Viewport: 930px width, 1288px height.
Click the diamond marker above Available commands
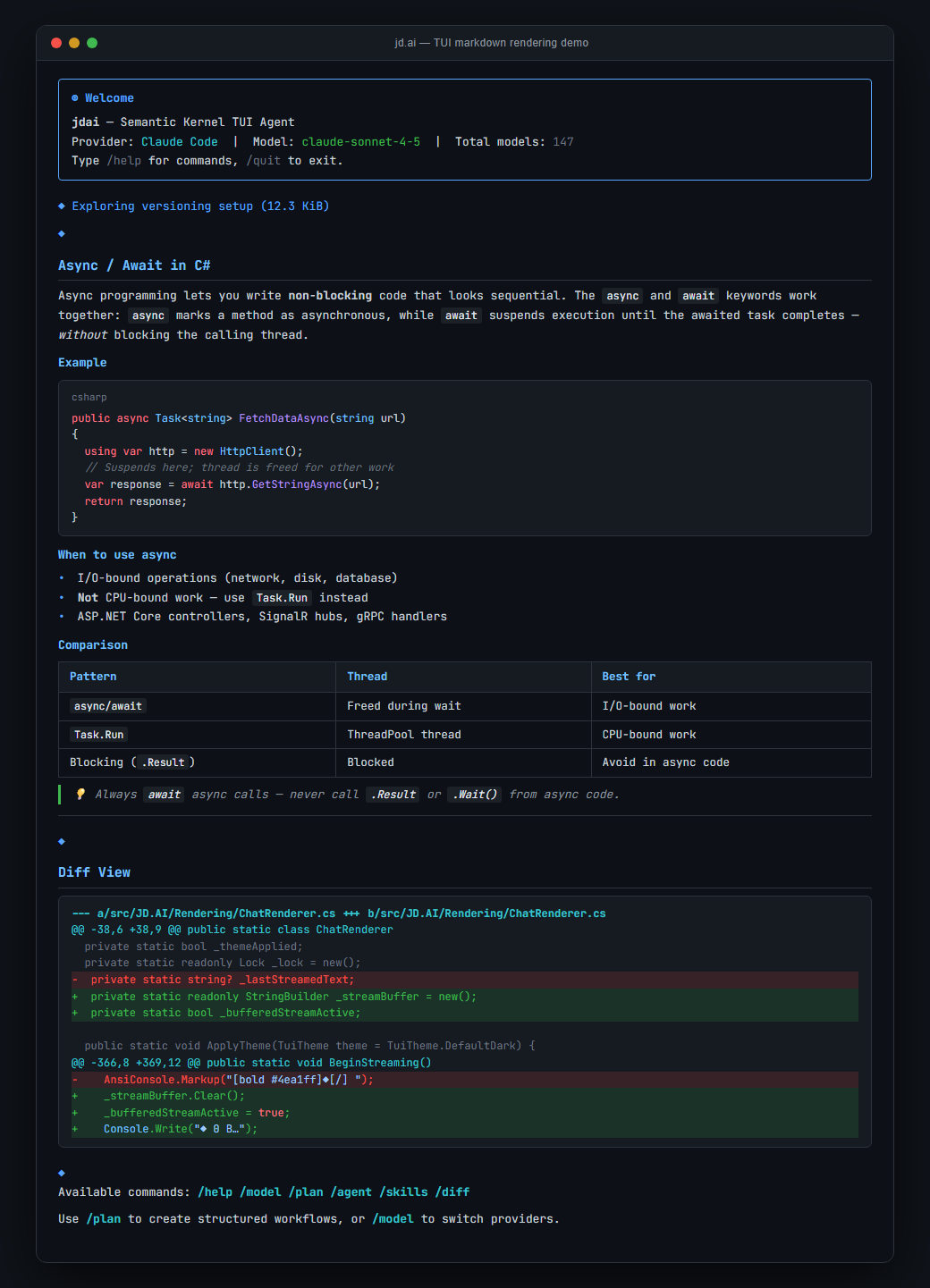(x=62, y=1174)
